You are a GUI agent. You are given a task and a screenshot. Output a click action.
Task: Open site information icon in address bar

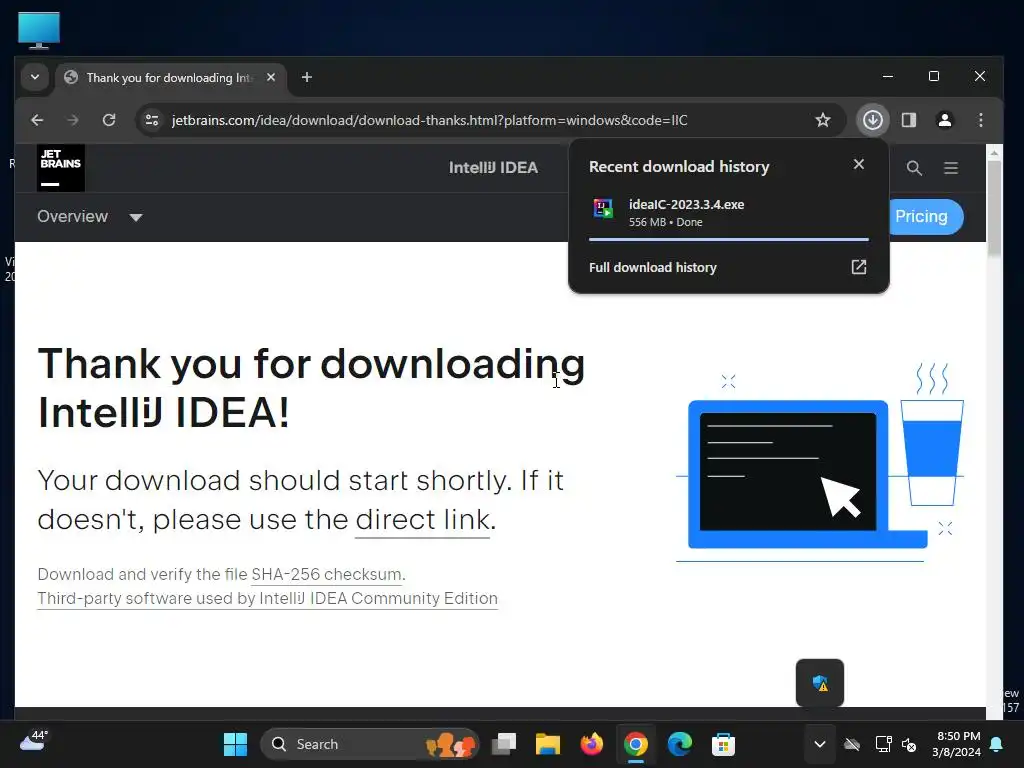(x=152, y=120)
